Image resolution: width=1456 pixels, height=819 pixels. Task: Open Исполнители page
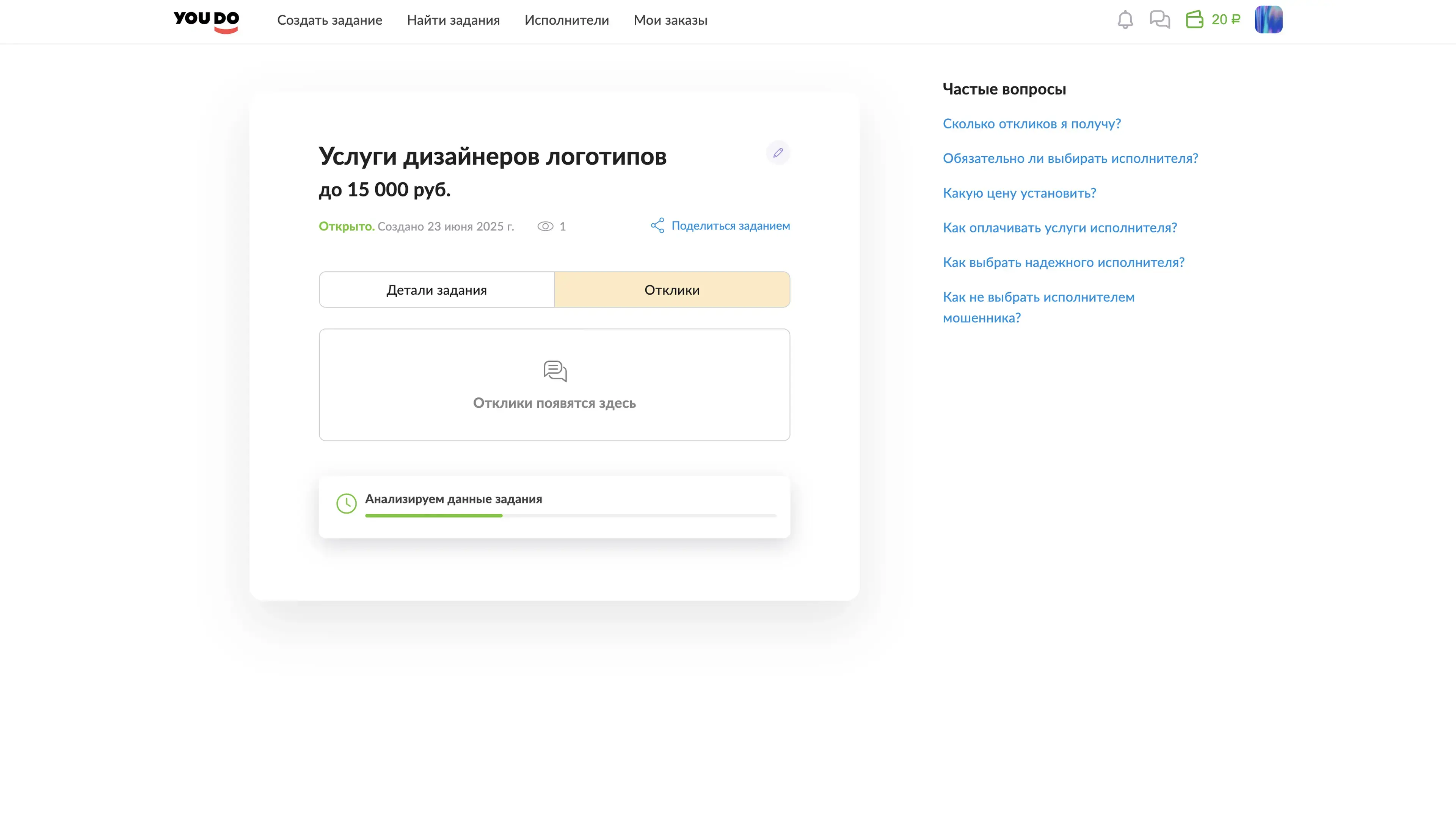point(566,20)
